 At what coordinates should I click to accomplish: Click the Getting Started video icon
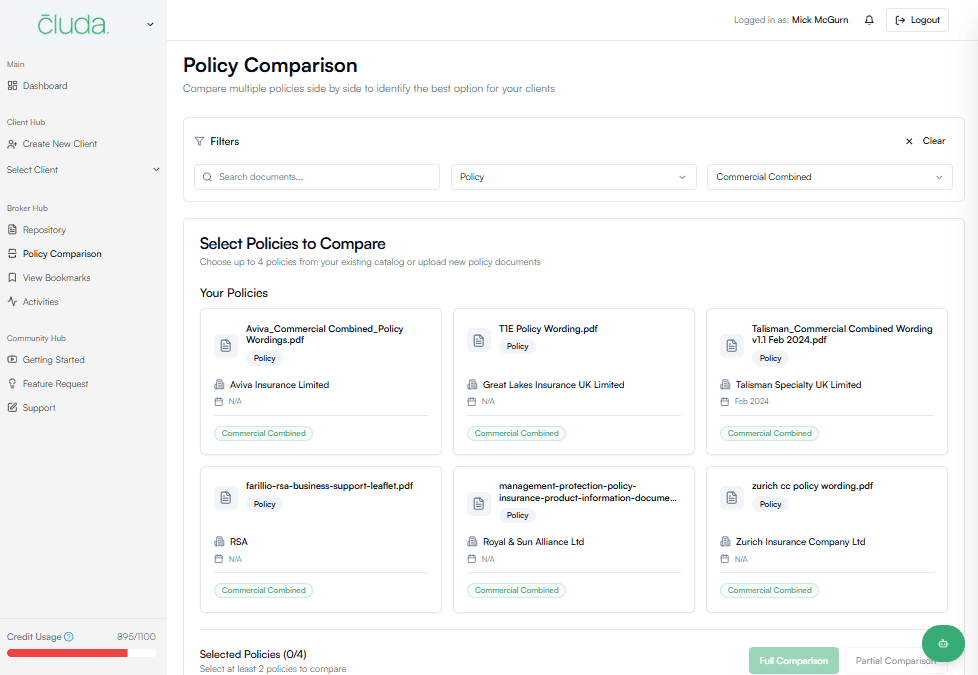(x=12, y=359)
